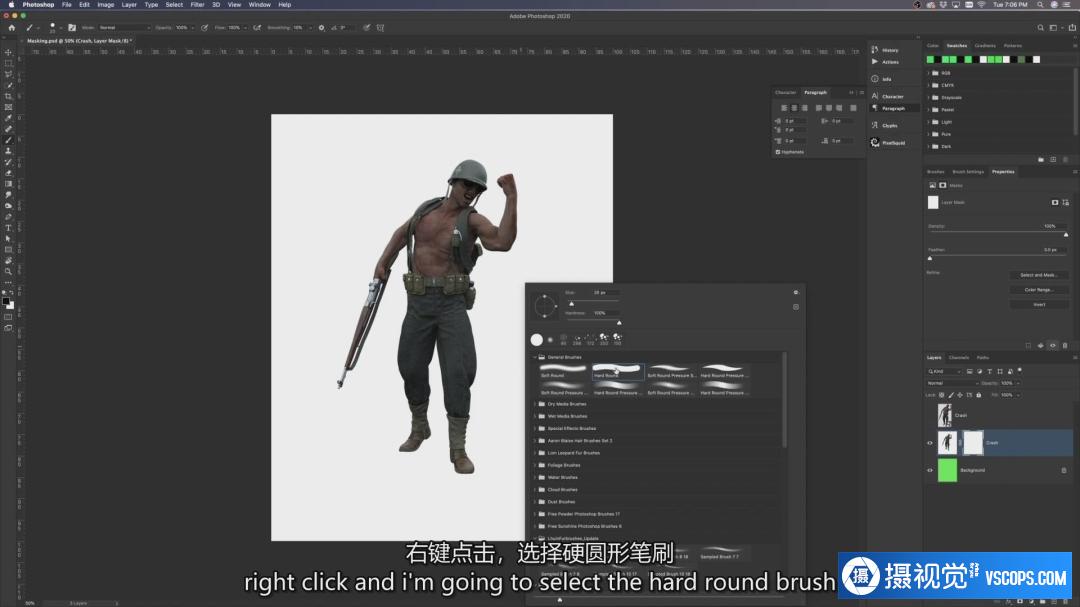Open the Opacity dropdown arrow in options bar
Screen dimensions: 1080x607
(x=192, y=28)
